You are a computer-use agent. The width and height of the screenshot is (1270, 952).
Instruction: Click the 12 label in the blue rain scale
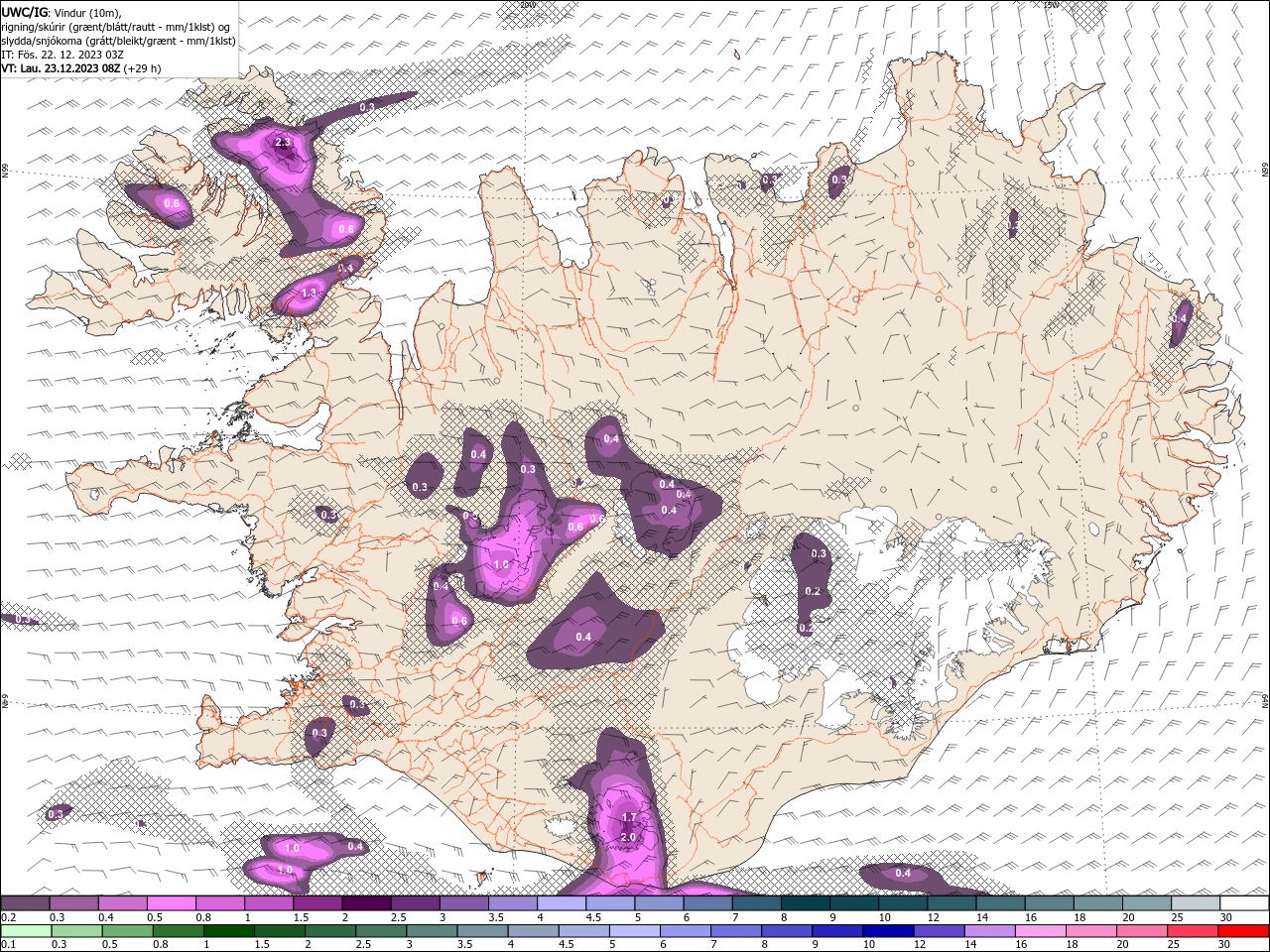click(921, 945)
